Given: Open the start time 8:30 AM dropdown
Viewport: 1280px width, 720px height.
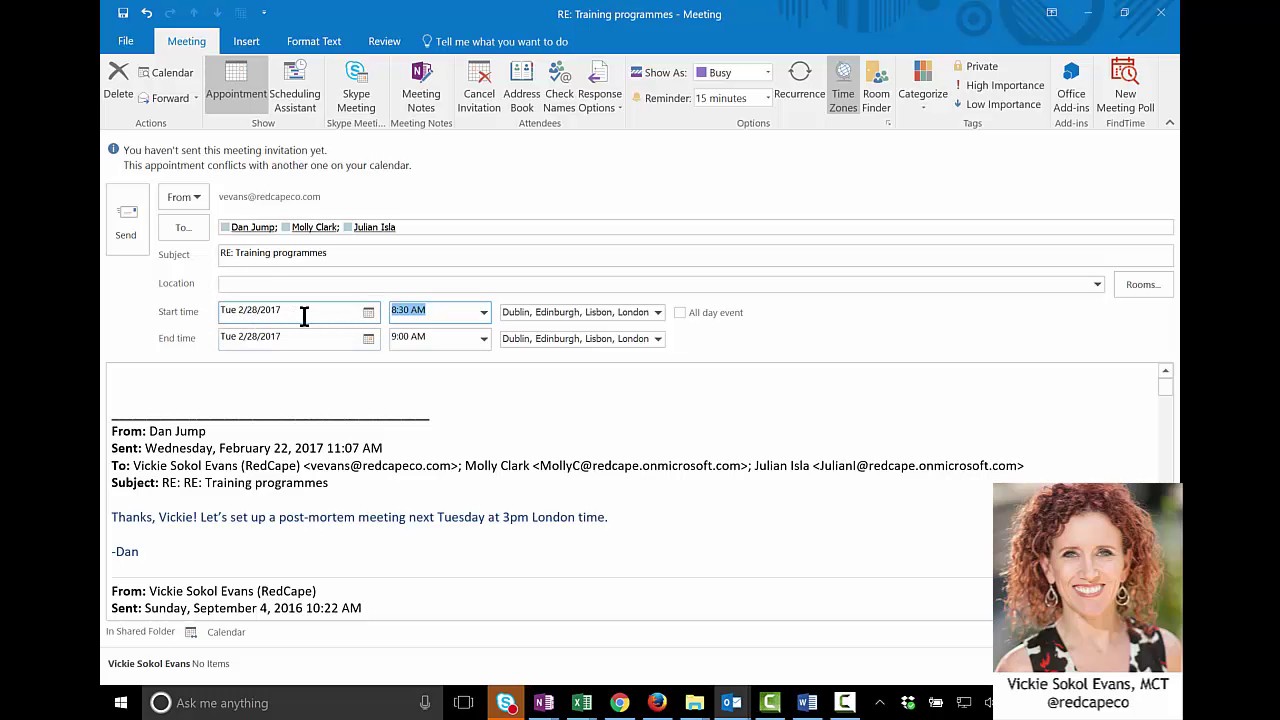Looking at the screenshot, I should 484,313.
